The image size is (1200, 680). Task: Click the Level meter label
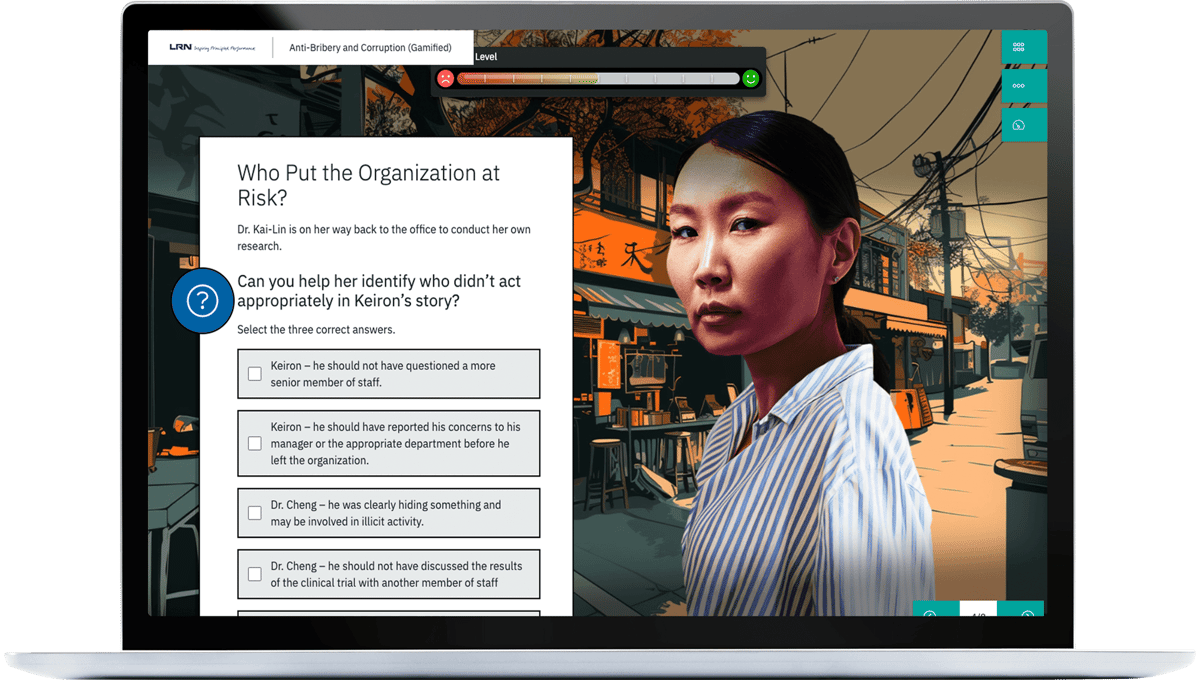(x=486, y=57)
